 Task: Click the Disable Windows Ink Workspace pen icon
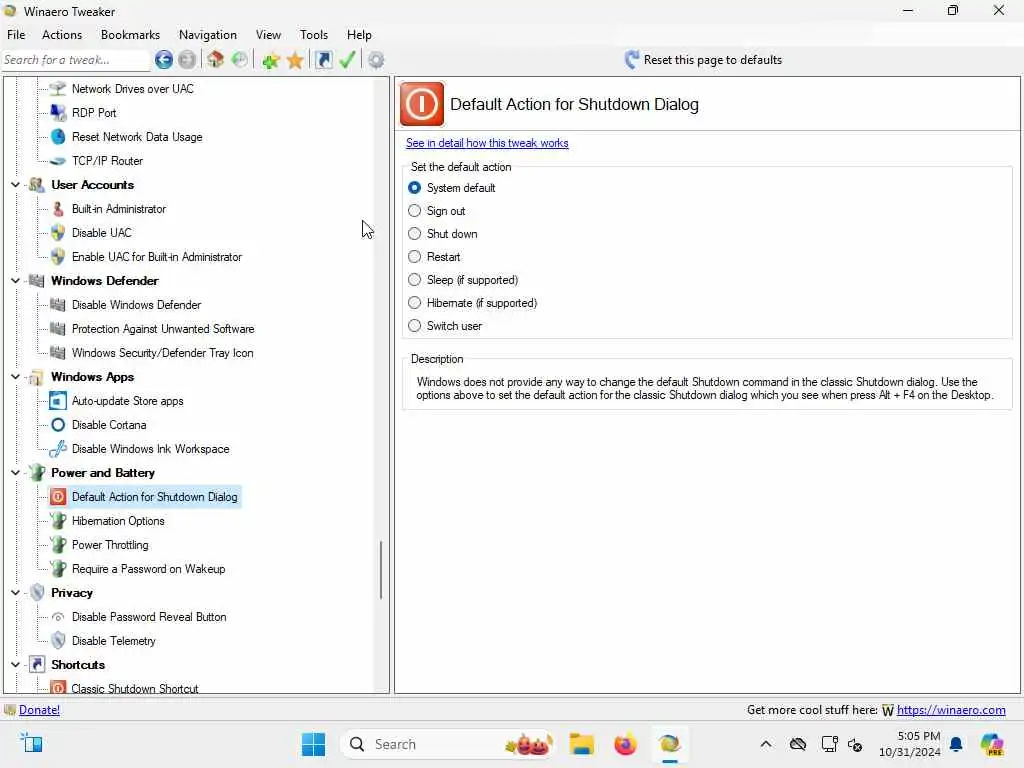pyautogui.click(x=58, y=449)
